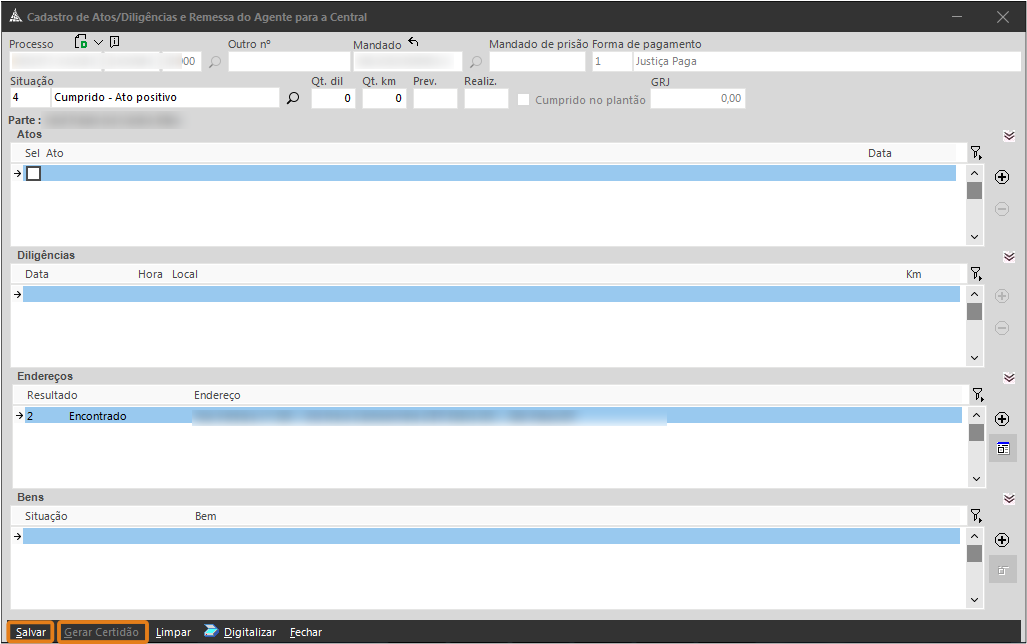Open the dropdown arrow beside Processo icon
The width and height of the screenshot is (1027, 644).
(x=98, y=43)
